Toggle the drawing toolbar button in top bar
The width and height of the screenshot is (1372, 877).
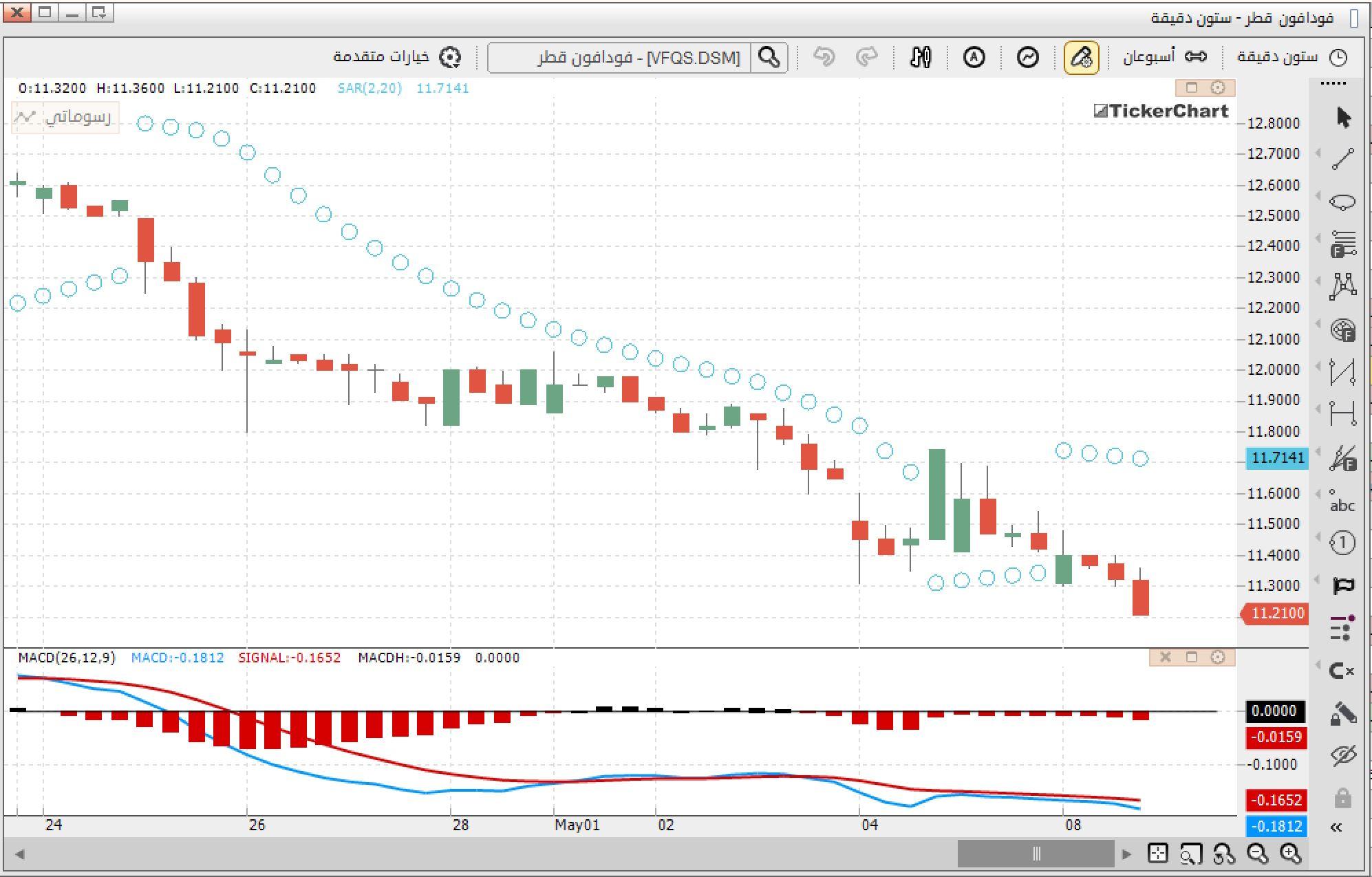(1081, 57)
